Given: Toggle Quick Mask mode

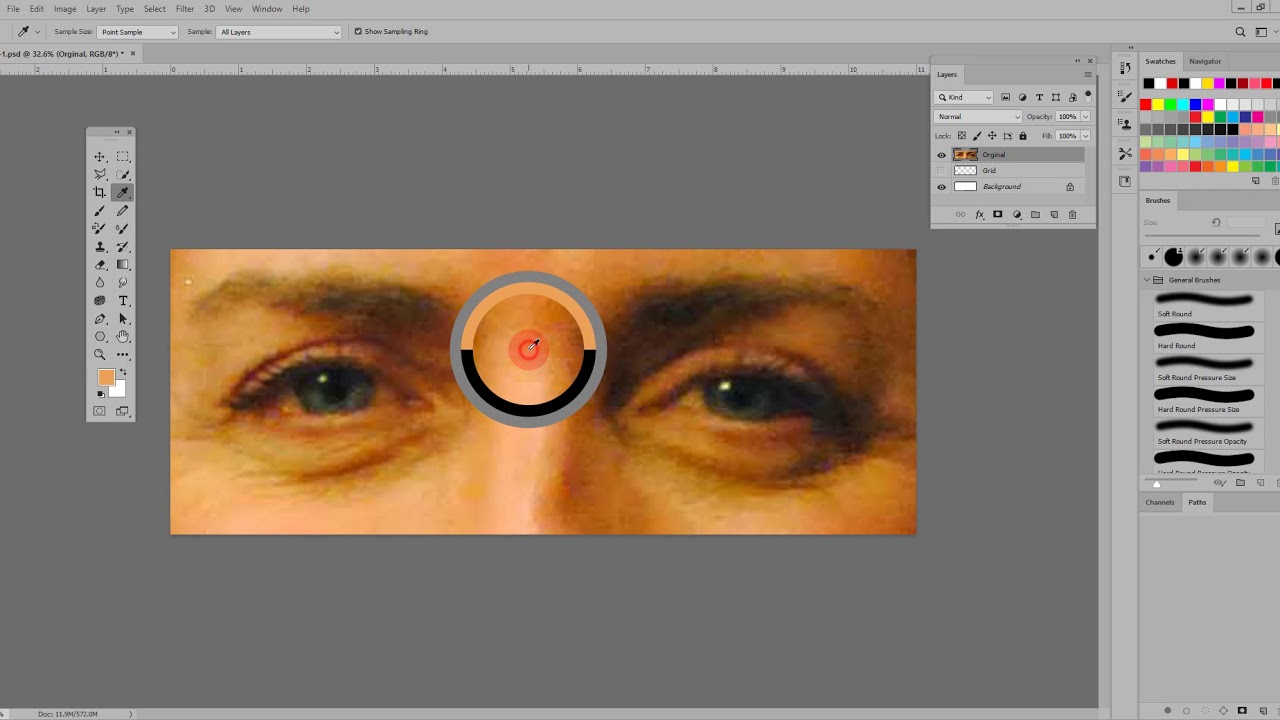Looking at the screenshot, I should [x=100, y=411].
